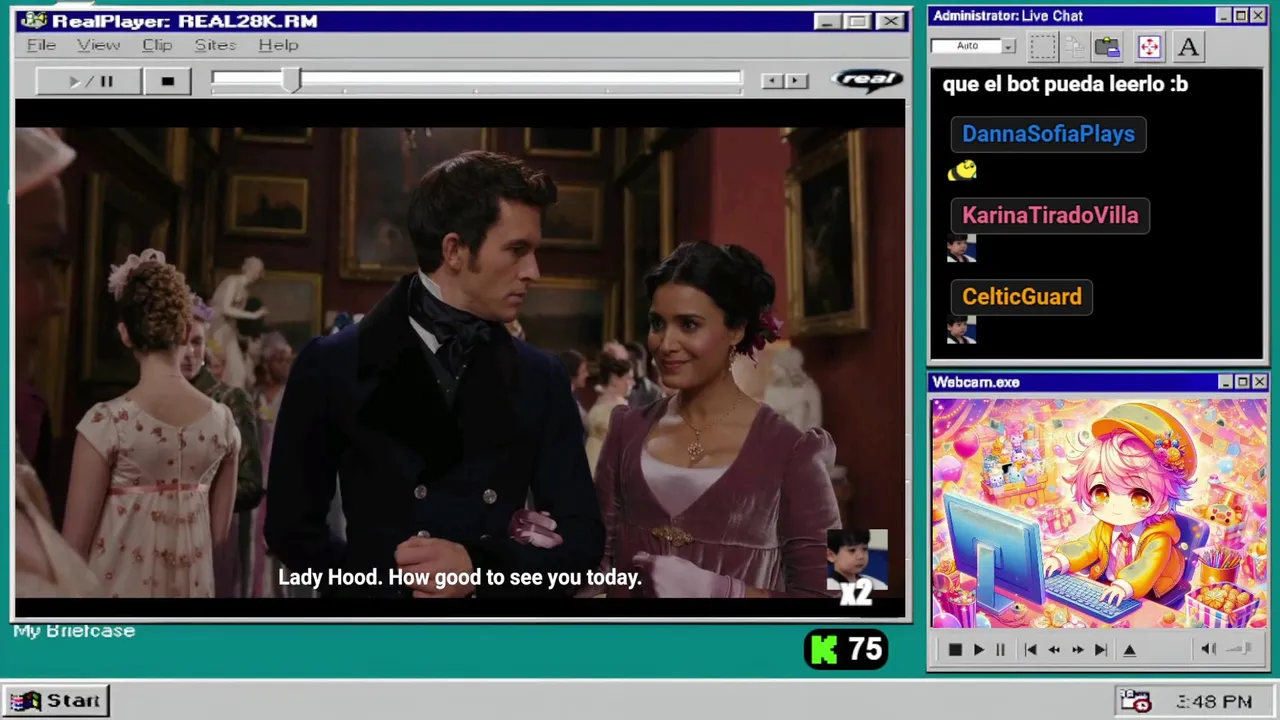
Task: Select the dashed selection rectangle tool
Action: 1043,46
